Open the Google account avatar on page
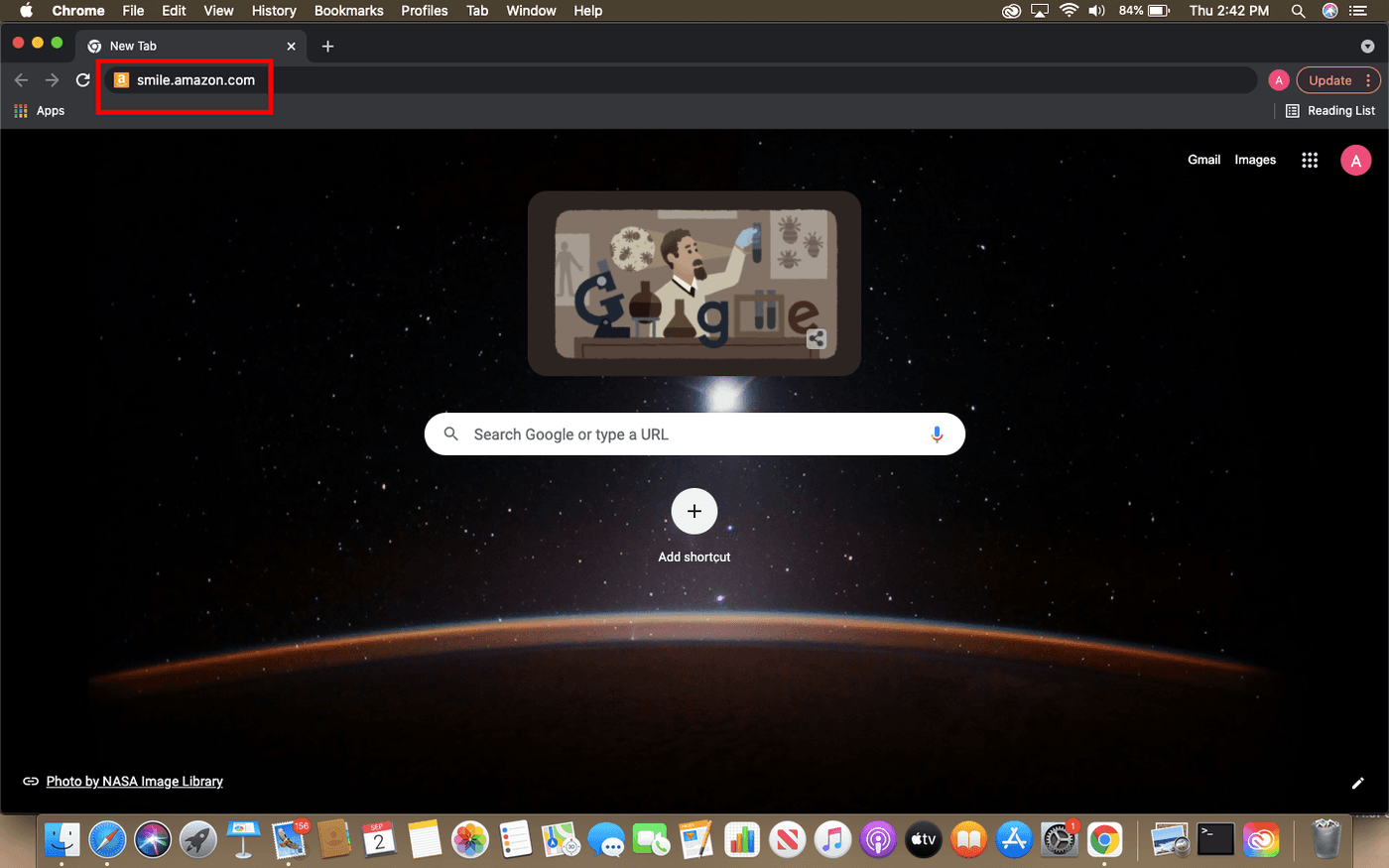Image resolution: width=1389 pixels, height=868 pixels. click(x=1355, y=160)
